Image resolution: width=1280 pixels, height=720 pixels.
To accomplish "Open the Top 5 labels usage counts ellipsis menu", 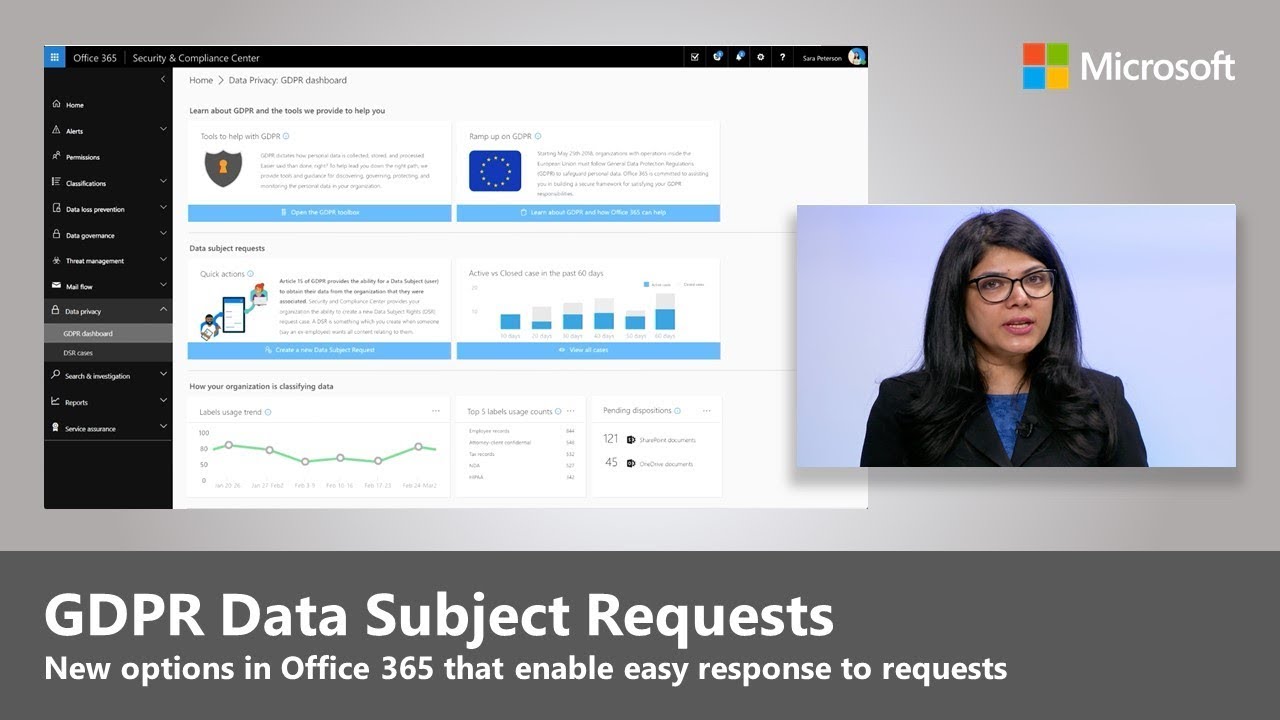I will 571,411.
